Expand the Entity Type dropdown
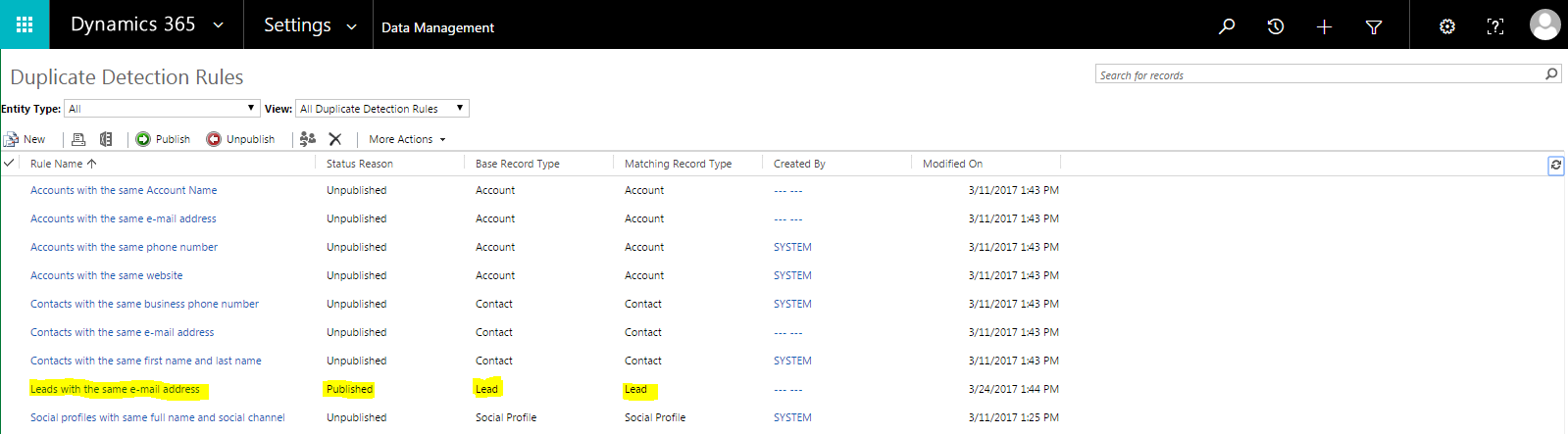 click(x=162, y=108)
